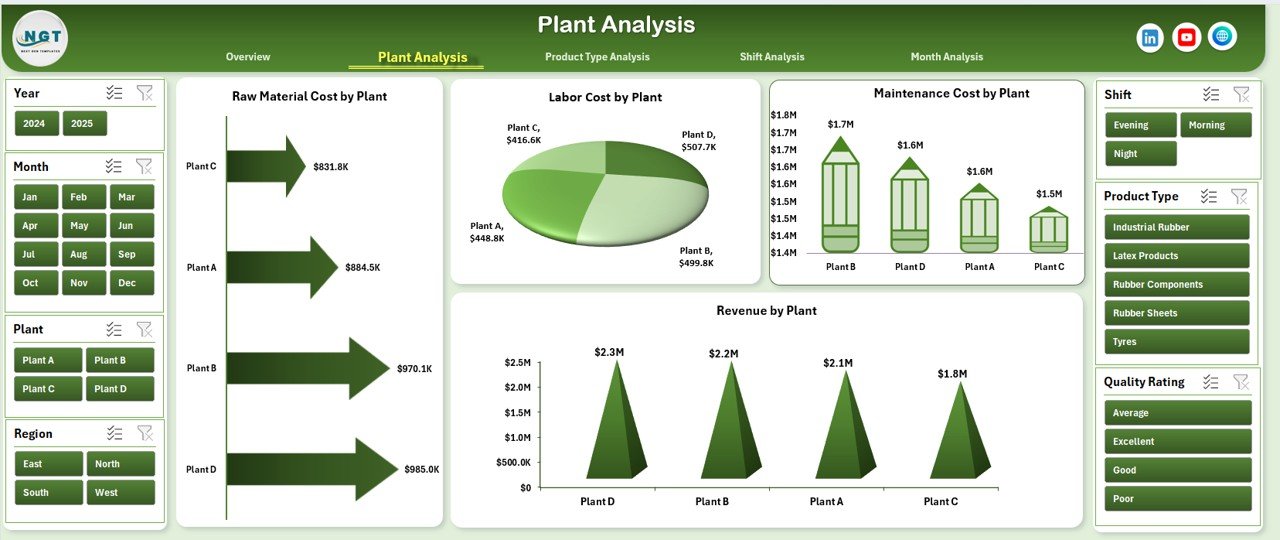The height and width of the screenshot is (540, 1280).
Task: Switch to the Overview tab
Action: [x=247, y=57]
